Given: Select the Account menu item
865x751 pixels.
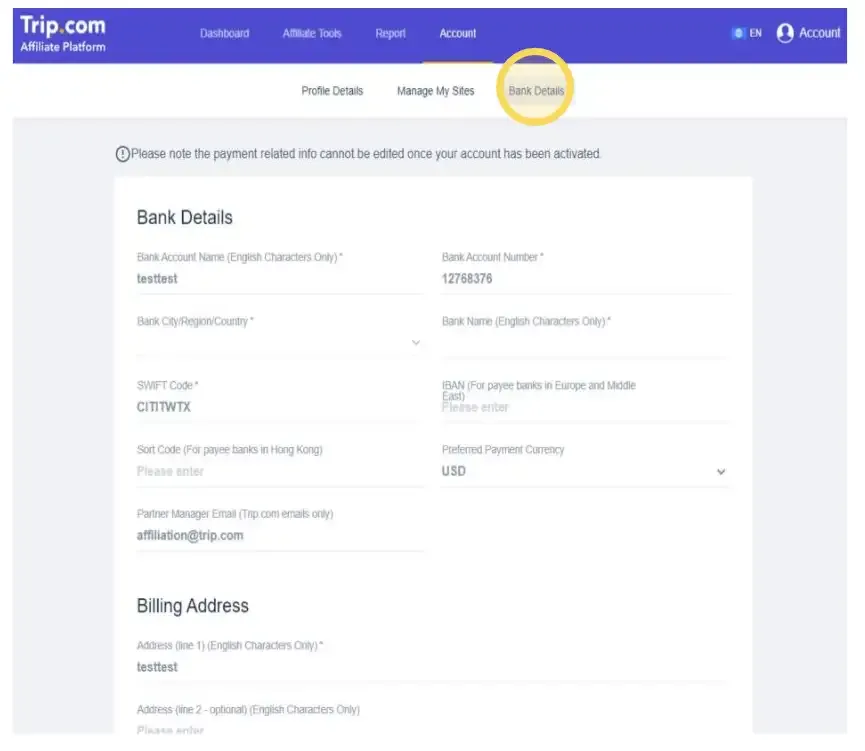Looking at the screenshot, I should click(x=457, y=33).
